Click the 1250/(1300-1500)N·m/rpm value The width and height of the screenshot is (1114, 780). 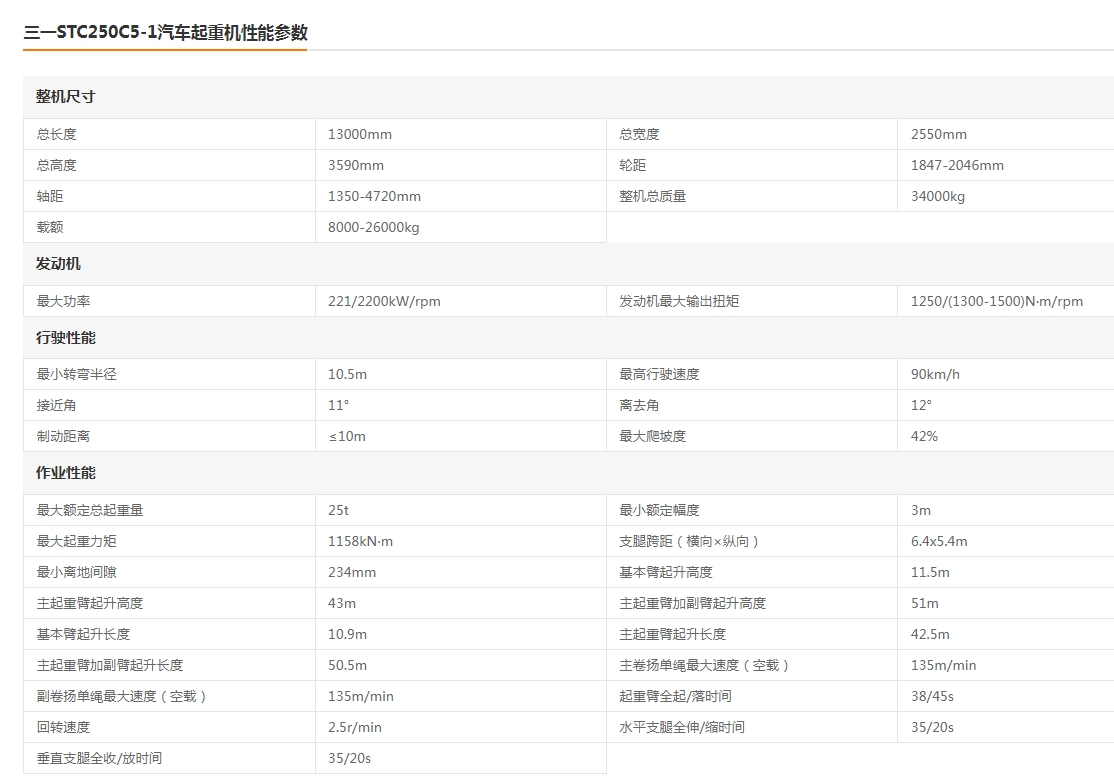tap(997, 301)
